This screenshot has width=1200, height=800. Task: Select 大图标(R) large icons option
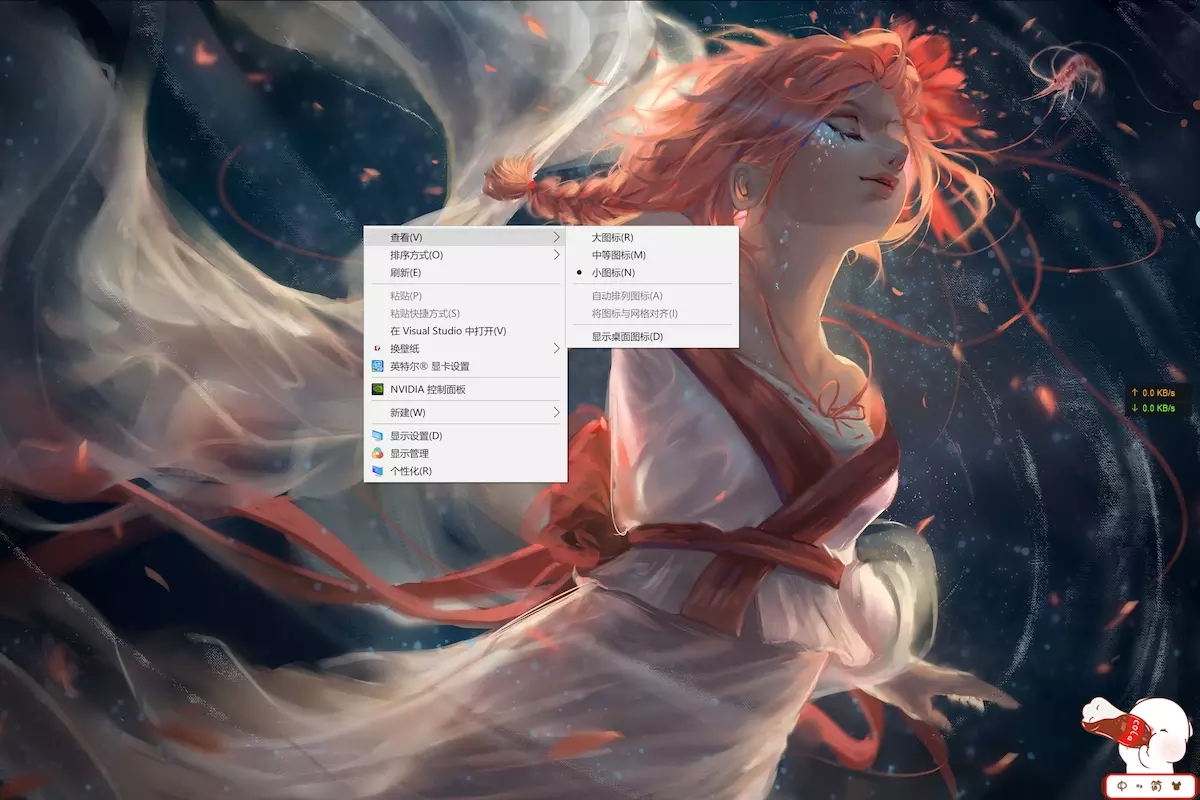pyautogui.click(x=652, y=237)
